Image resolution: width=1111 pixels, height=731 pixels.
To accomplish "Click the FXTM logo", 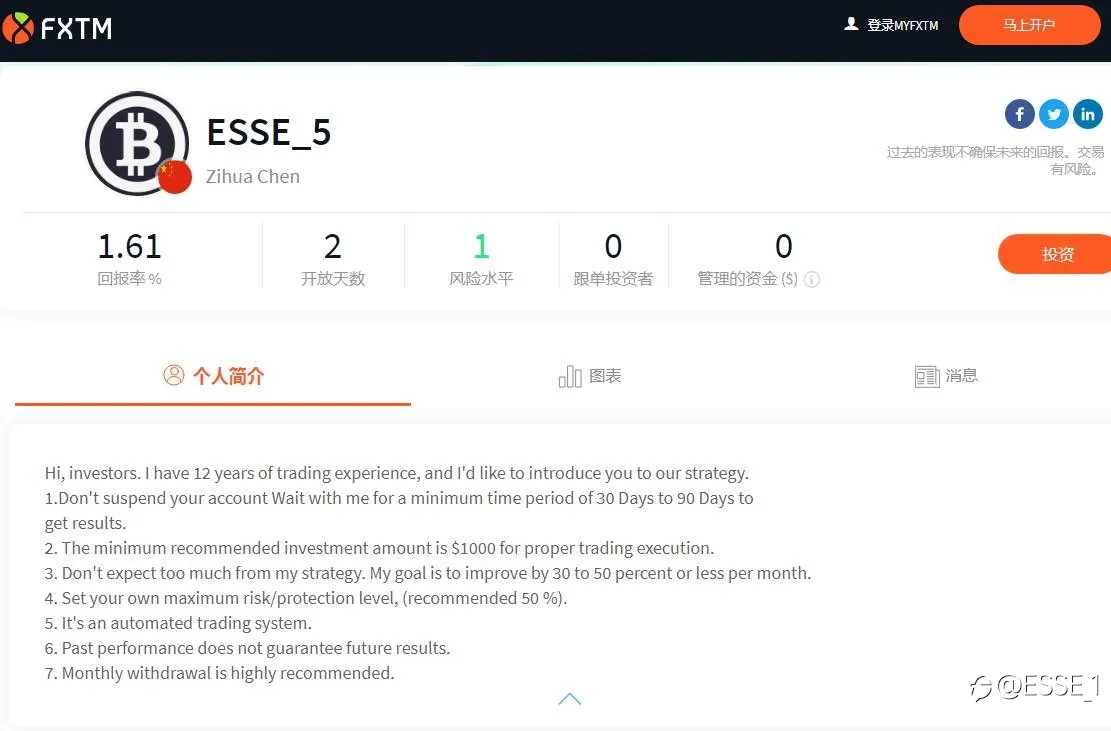I will [x=57, y=28].
